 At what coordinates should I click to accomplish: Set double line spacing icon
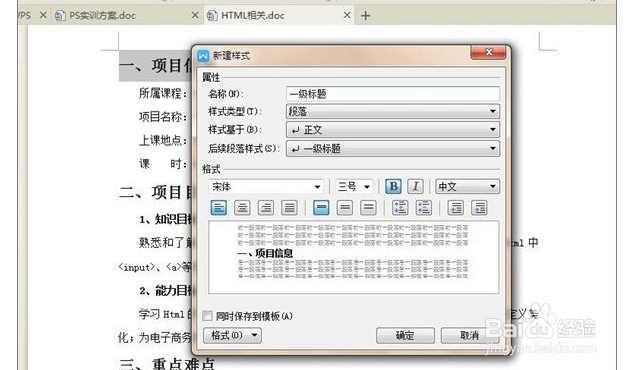click(x=368, y=208)
